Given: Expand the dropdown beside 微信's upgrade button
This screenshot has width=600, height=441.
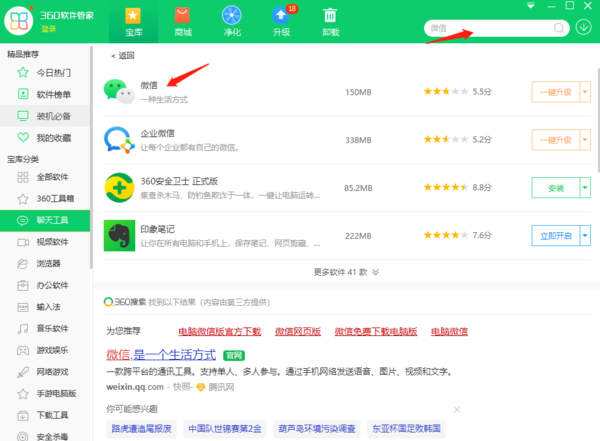Looking at the screenshot, I should coord(585,92).
